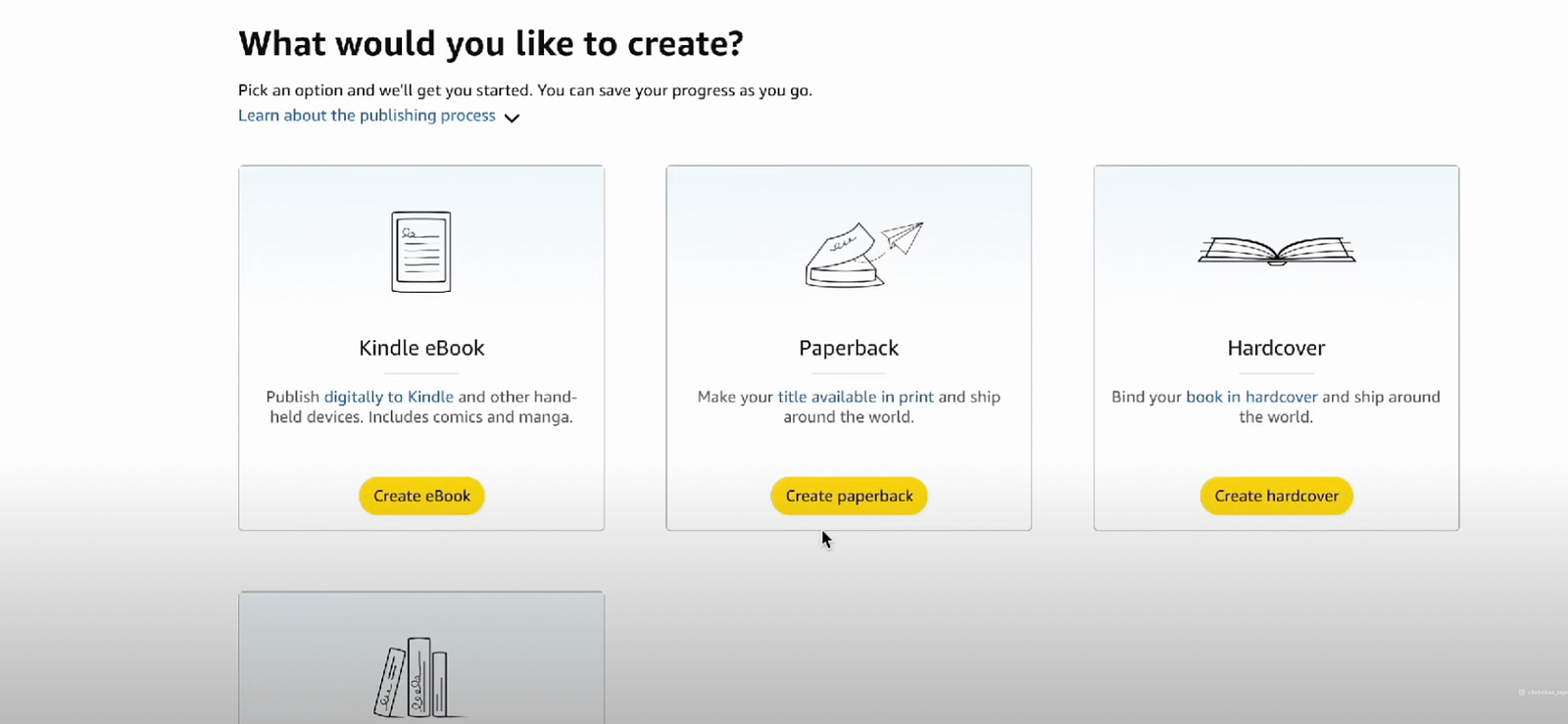Click the 'the world.' Hardcover description line
The image size is (1568, 724).
point(1276,417)
